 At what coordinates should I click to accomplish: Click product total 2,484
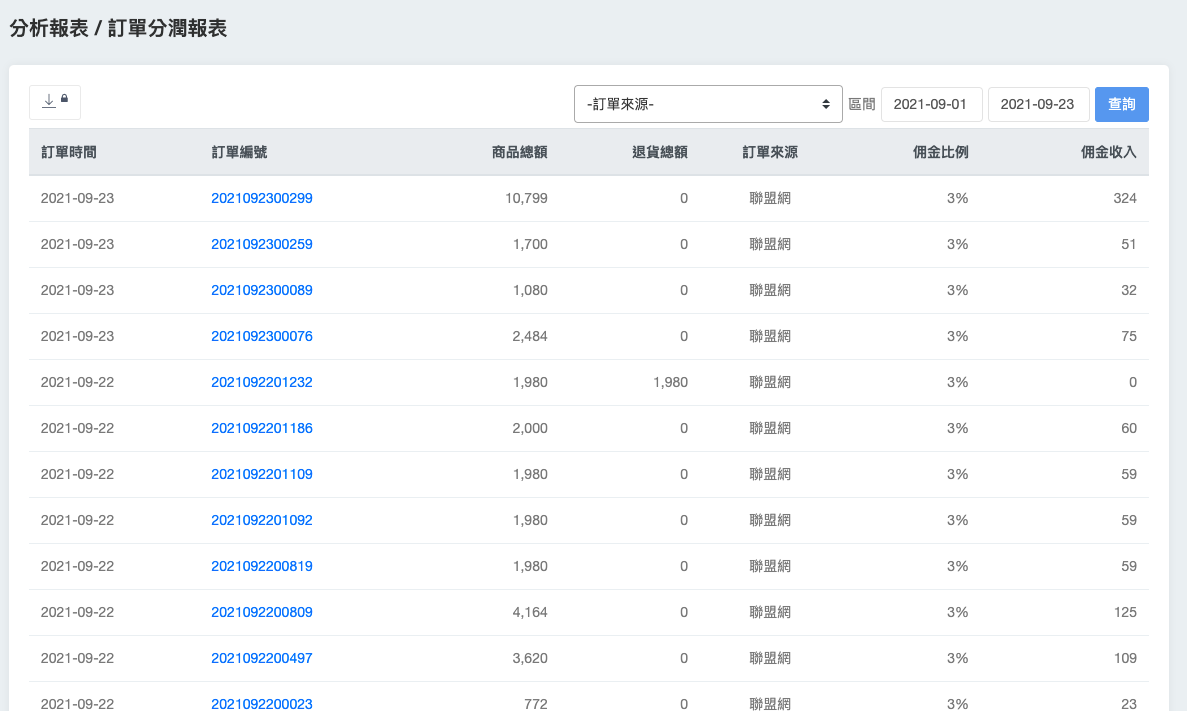point(530,336)
